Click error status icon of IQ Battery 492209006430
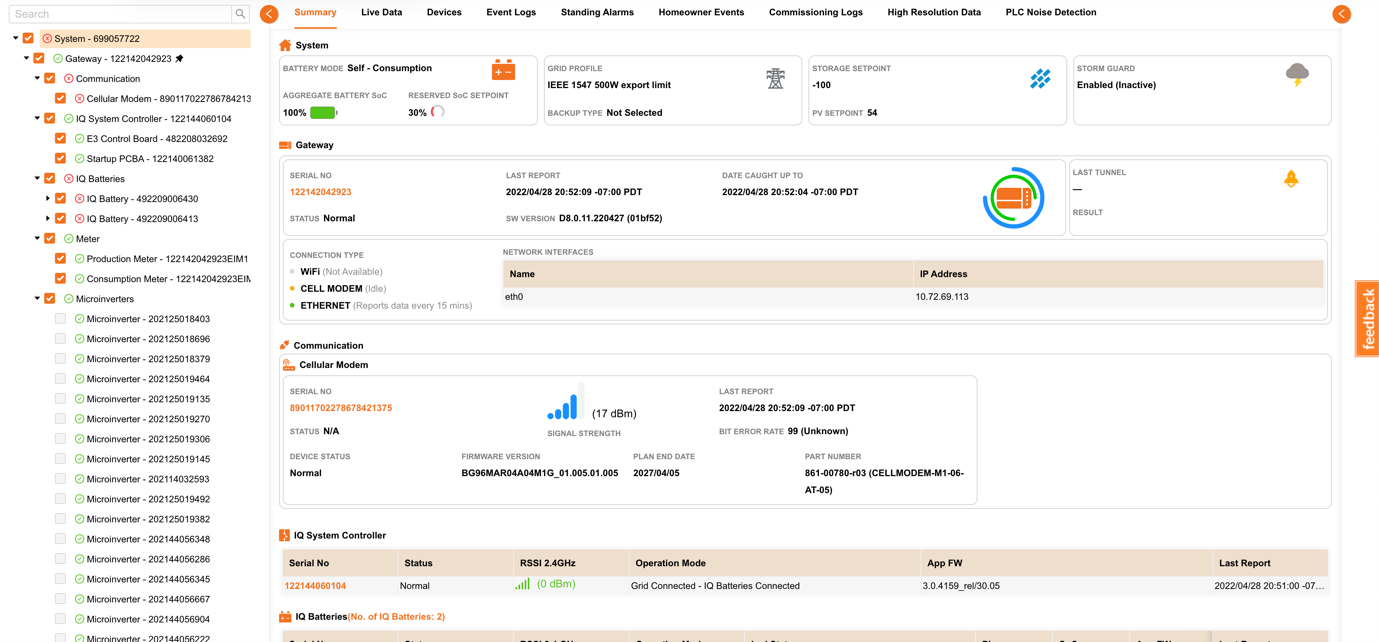Viewport: 1379px width, 642px height. click(x=80, y=199)
